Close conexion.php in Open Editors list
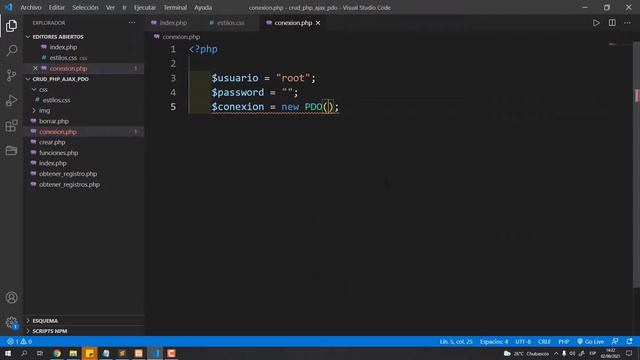The height and width of the screenshot is (360, 640). [x=36, y=68]
